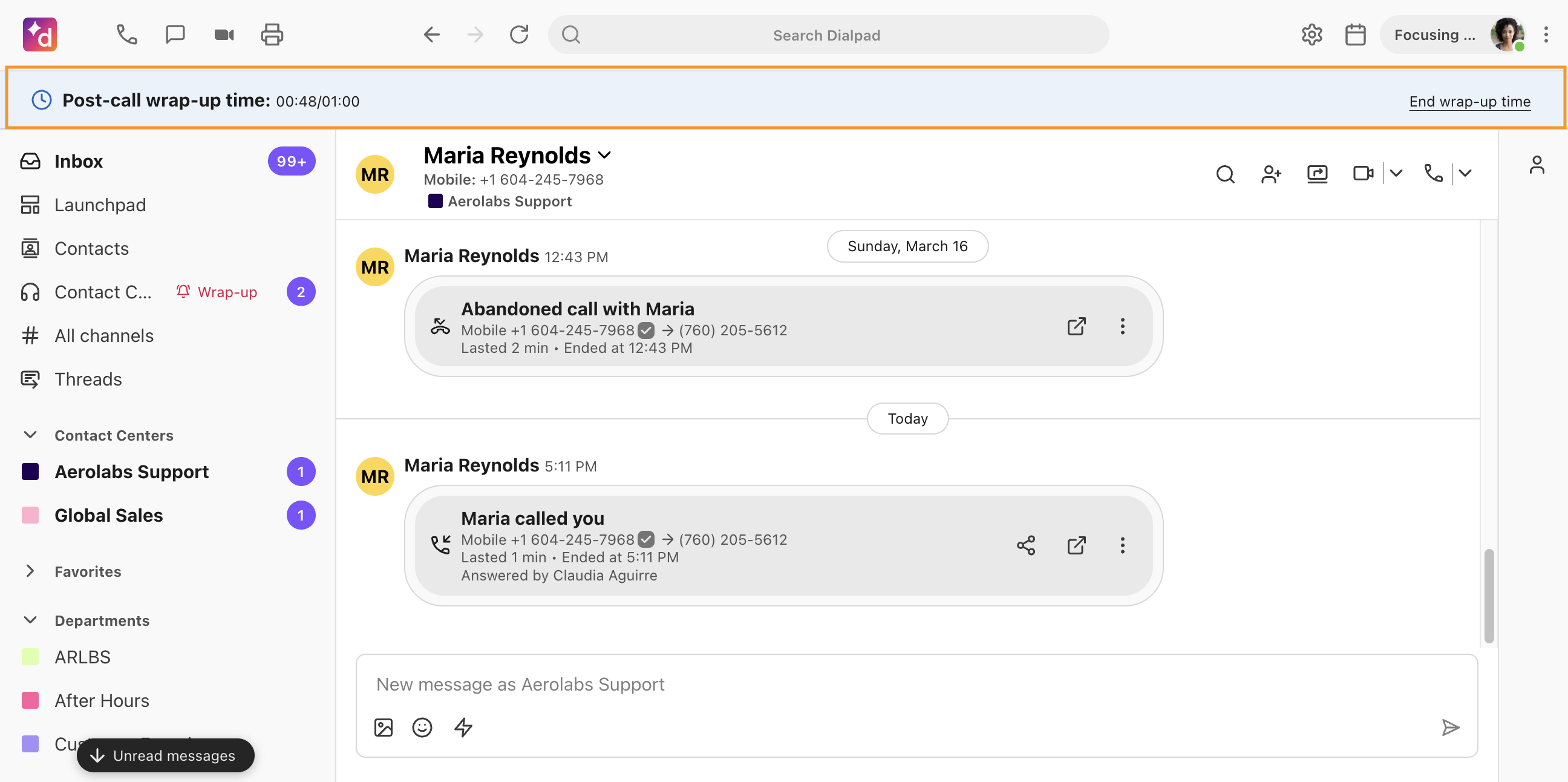Share the Maria called you call

(x=1025, y=545)
